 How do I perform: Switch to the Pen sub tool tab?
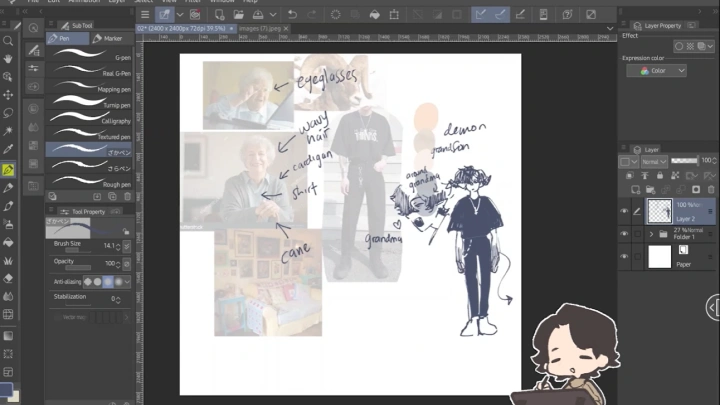(68, 39)
